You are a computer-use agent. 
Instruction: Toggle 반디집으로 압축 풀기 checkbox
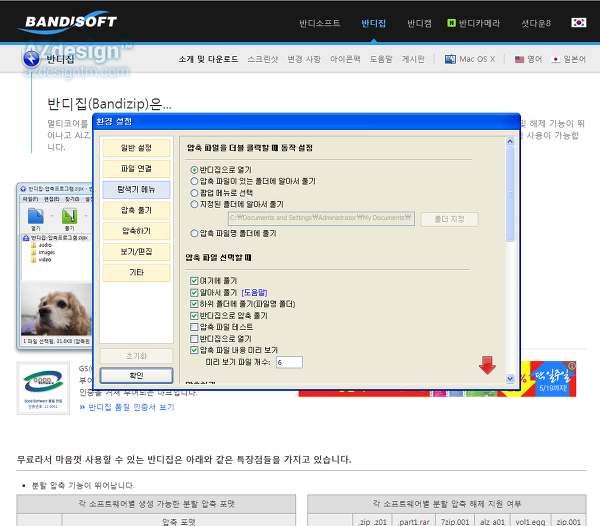coord(194,316)
